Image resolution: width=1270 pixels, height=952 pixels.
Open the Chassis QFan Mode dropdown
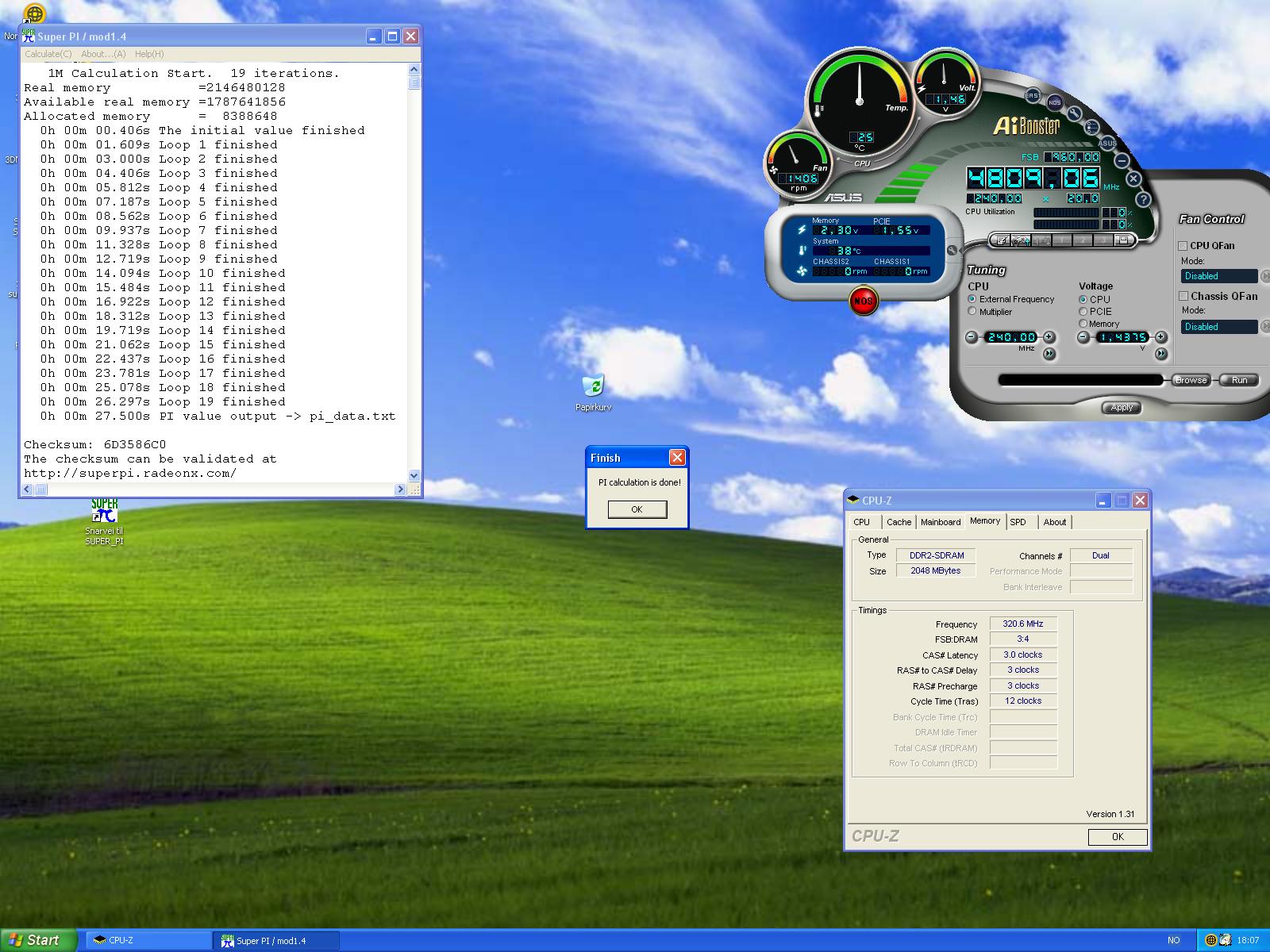coord(1219,326)
